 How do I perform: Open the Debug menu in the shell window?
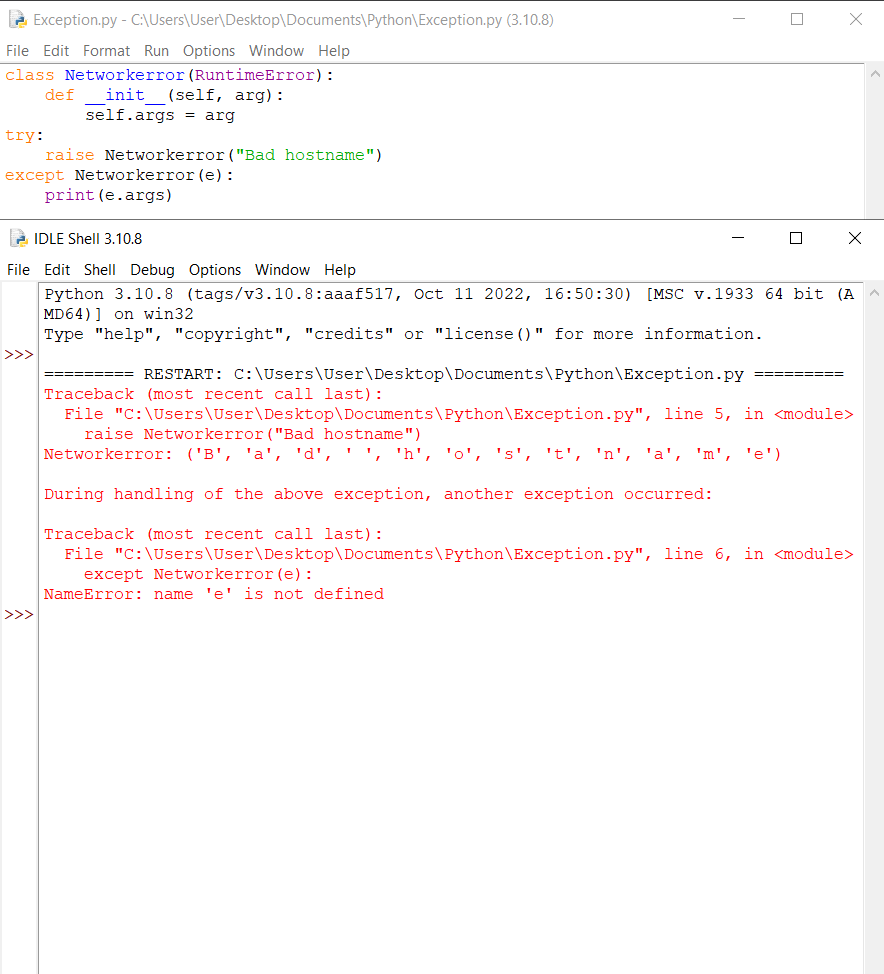(152, 269)
